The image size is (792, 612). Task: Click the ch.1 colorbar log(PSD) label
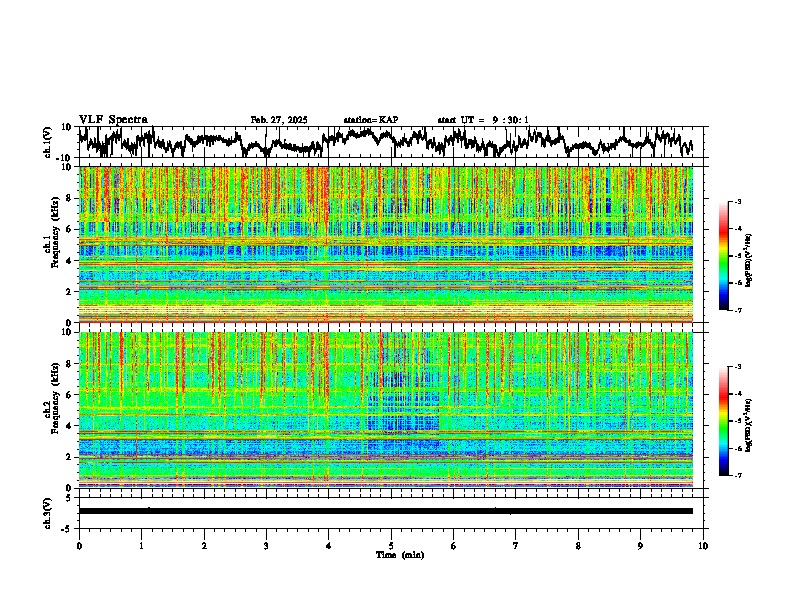point(748,261)
